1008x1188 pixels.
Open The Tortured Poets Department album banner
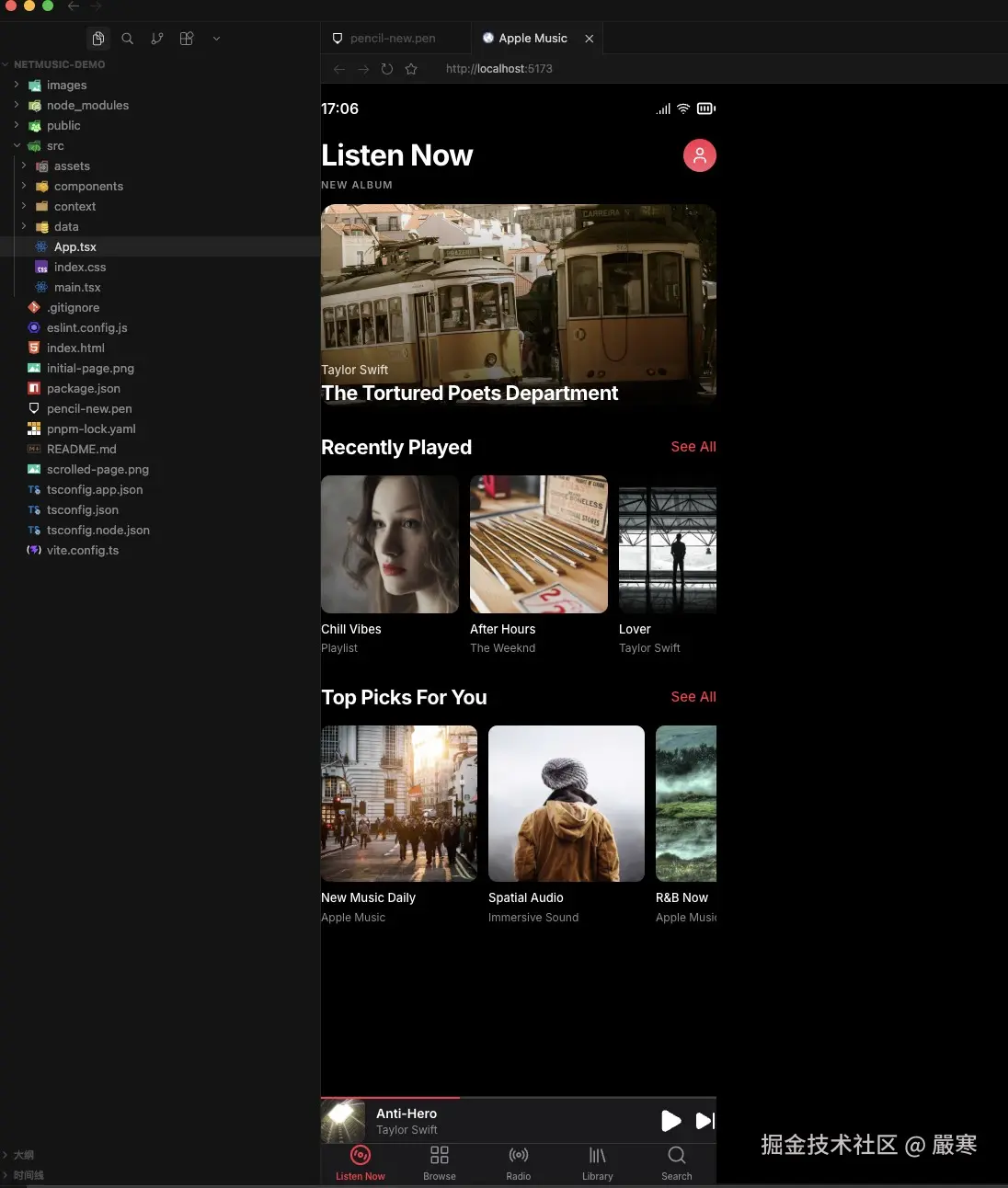[519, 305]
